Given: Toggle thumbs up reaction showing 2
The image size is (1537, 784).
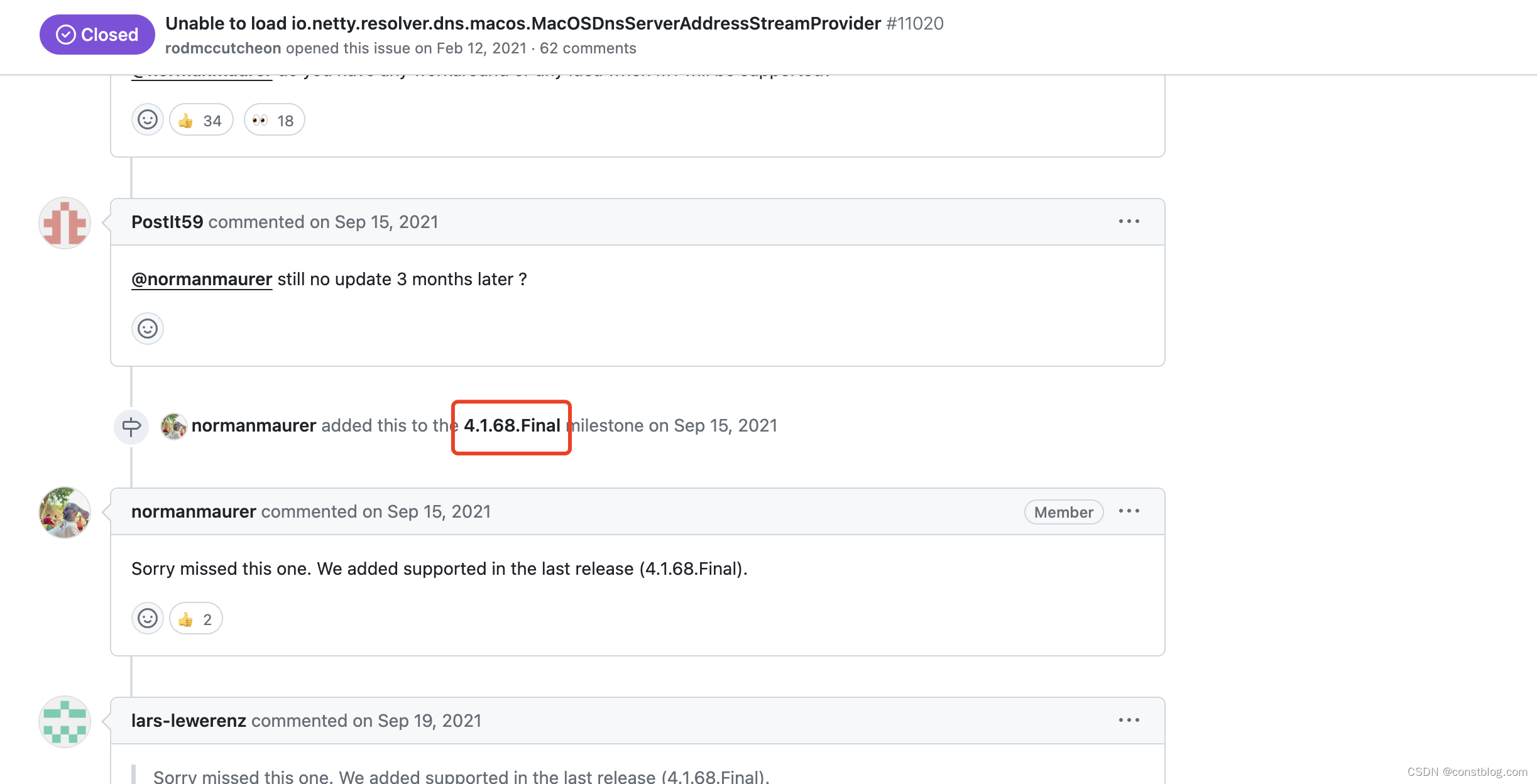Looking at the screenshot, I should point(196,619).
